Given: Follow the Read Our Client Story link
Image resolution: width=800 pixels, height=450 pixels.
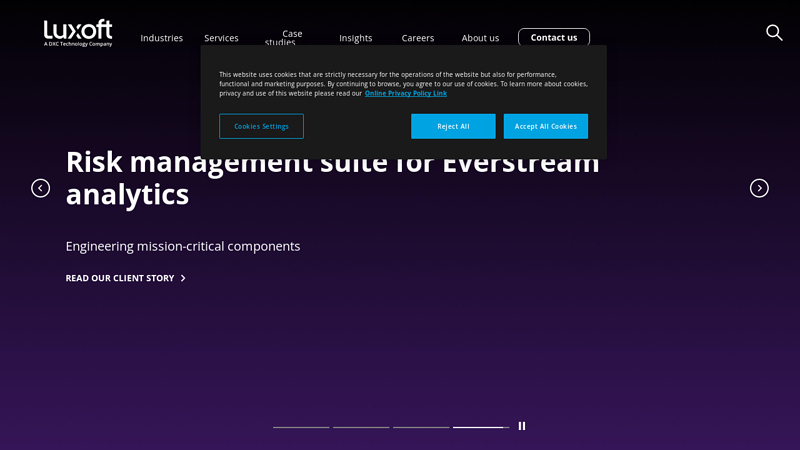Looking at the screenshot, I should point(126,278).
